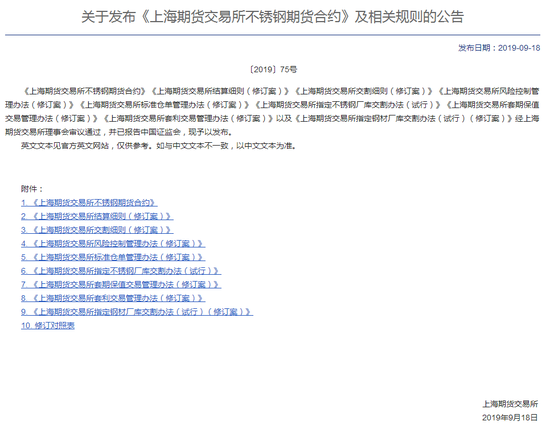The image size is (550, 438).
Task: Click the announcement title heading
Action: (x=273, y=17)
